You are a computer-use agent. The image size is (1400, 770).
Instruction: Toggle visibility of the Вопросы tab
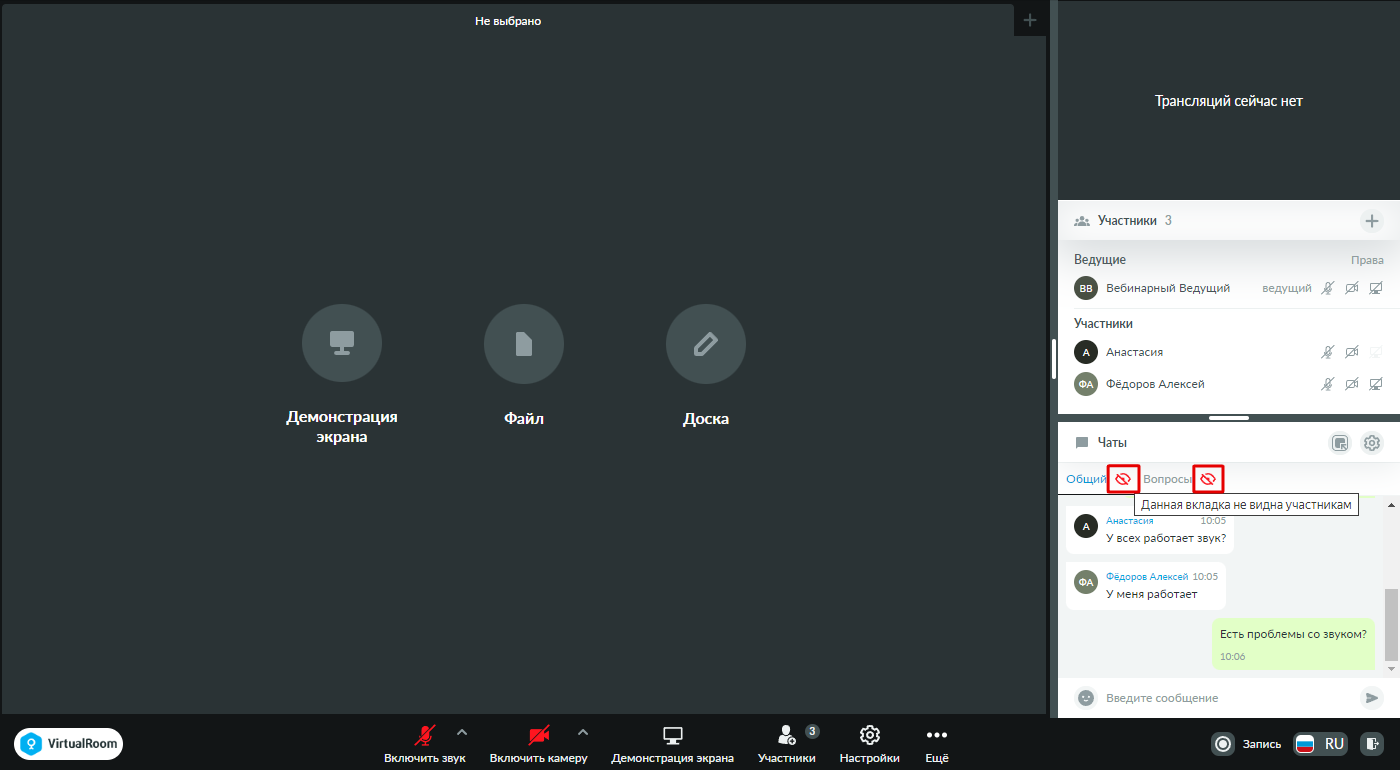1208,479
